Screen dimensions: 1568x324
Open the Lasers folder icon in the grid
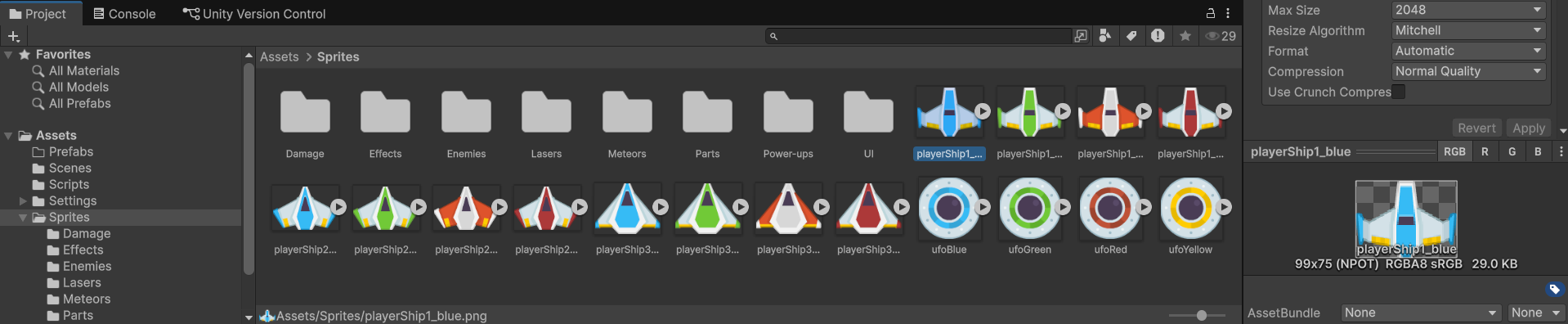click(x=546, y=111)
